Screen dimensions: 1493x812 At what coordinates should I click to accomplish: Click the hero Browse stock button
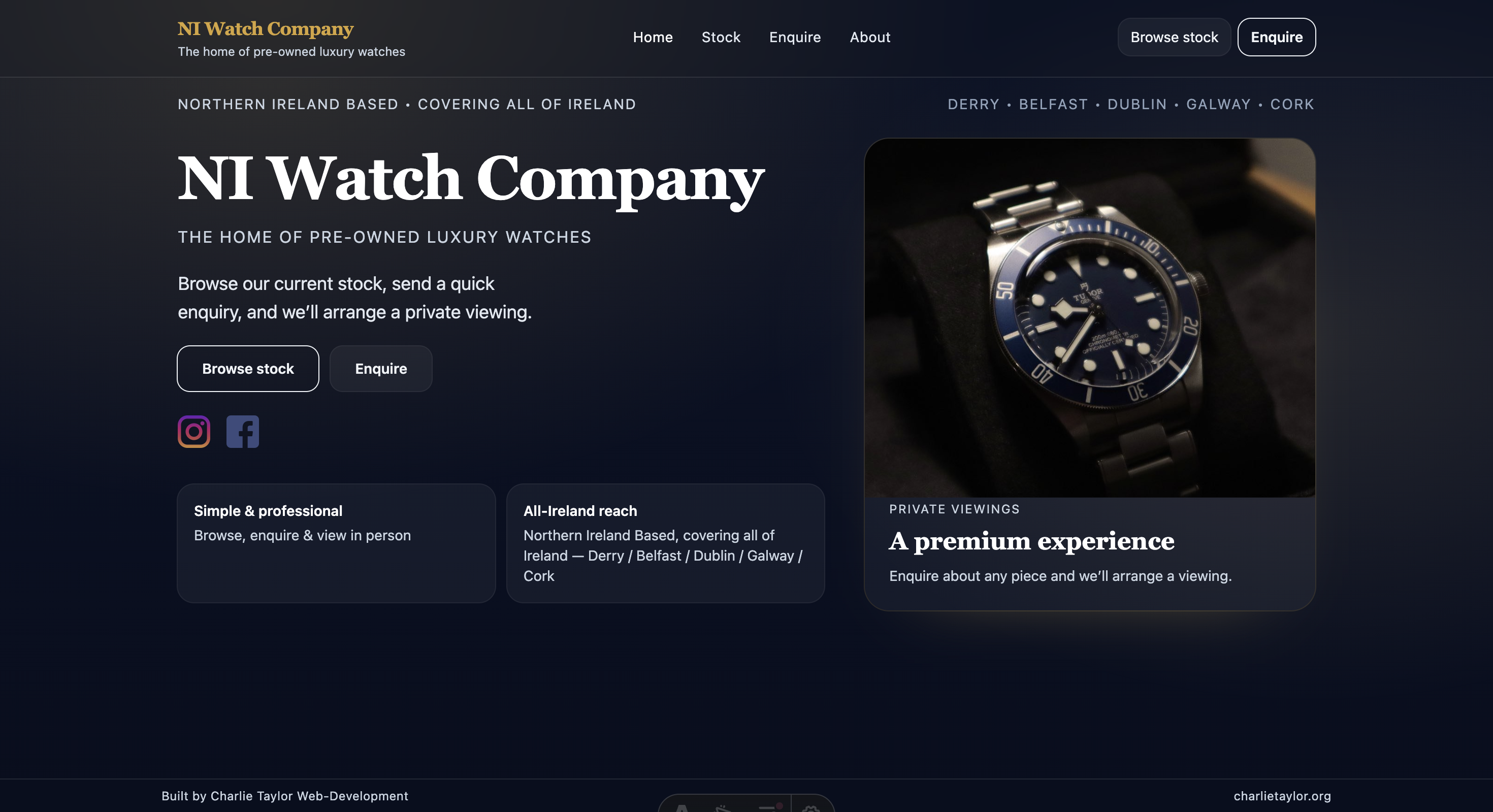[x=248, y=369]
